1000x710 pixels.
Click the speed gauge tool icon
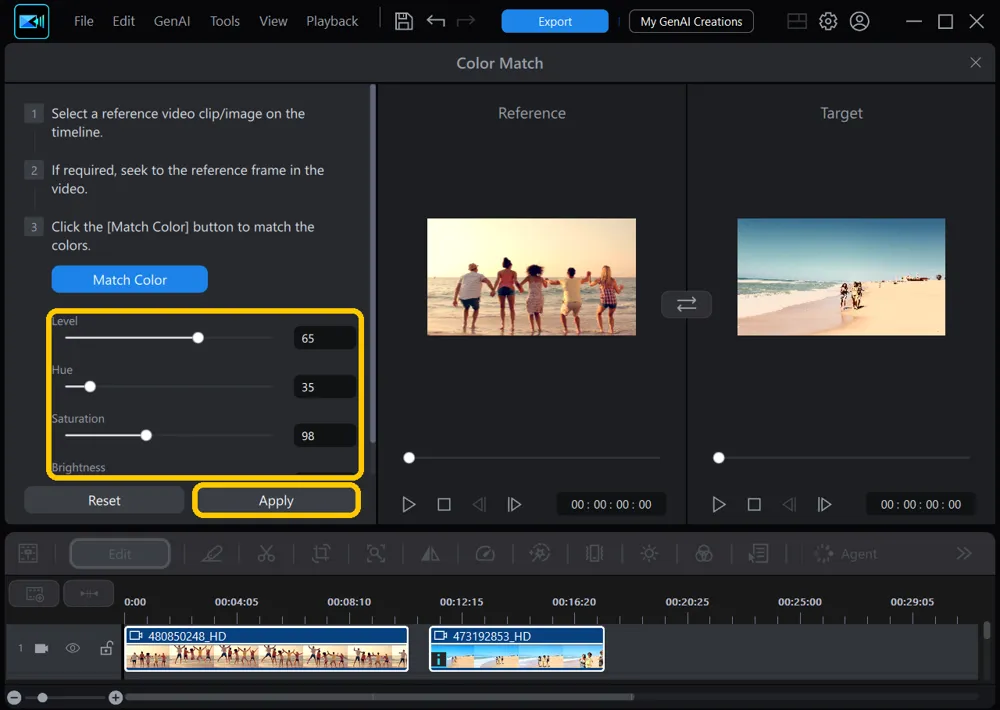click(x=485, y=553)
